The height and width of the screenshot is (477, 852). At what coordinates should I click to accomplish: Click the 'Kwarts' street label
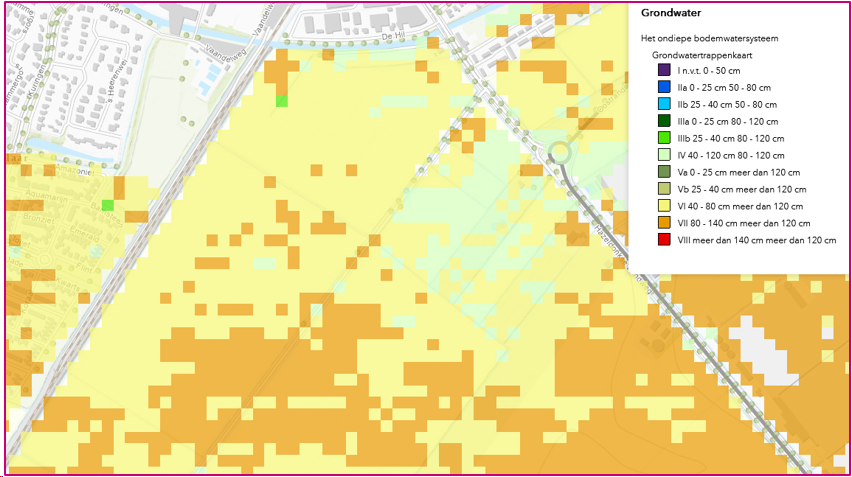coord(67,283)
